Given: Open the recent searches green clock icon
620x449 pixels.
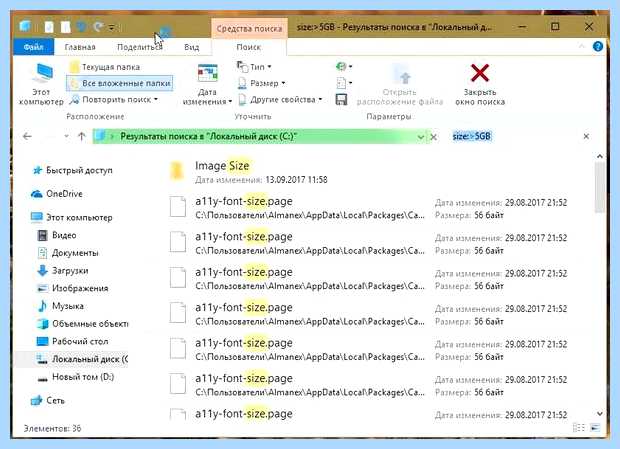Looking at the screenshot, I should (x=343, y=66).
